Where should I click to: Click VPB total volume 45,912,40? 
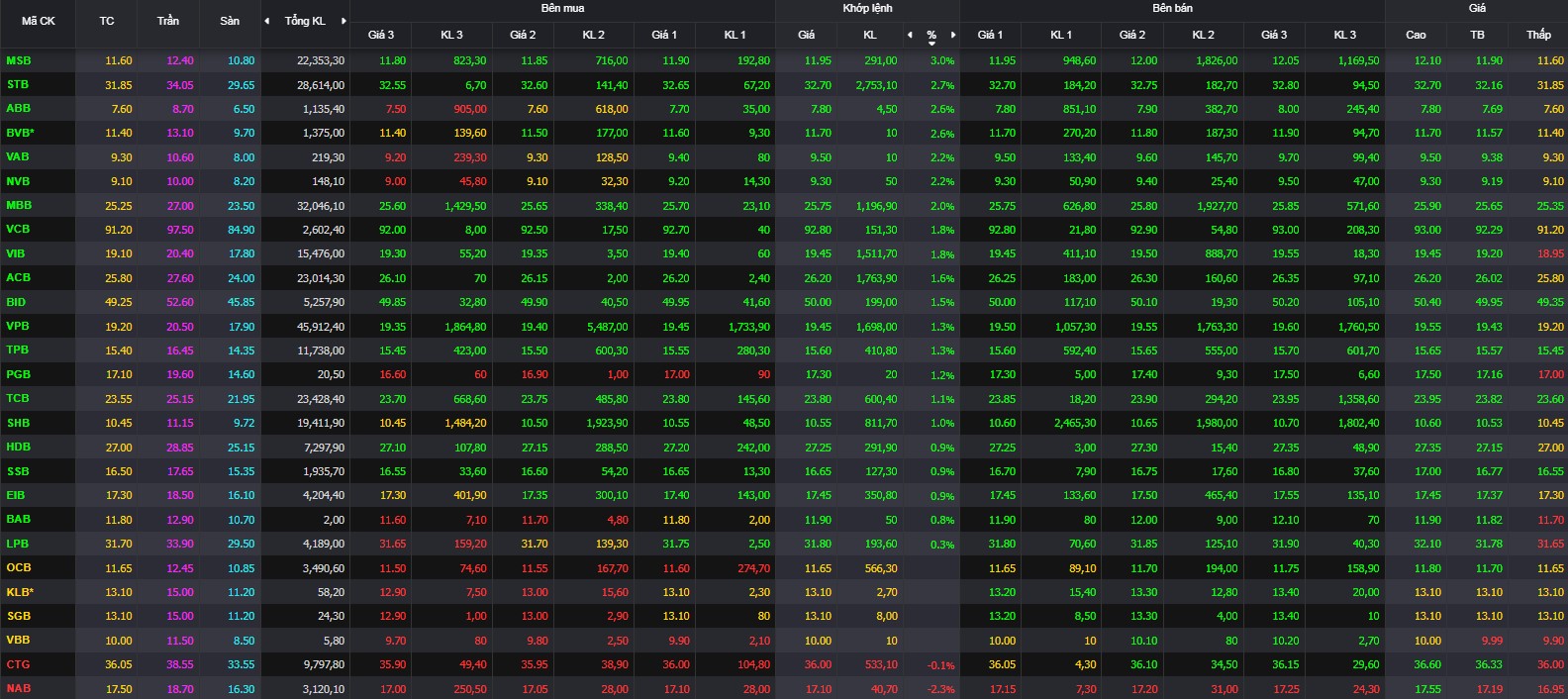click(321, 327)
